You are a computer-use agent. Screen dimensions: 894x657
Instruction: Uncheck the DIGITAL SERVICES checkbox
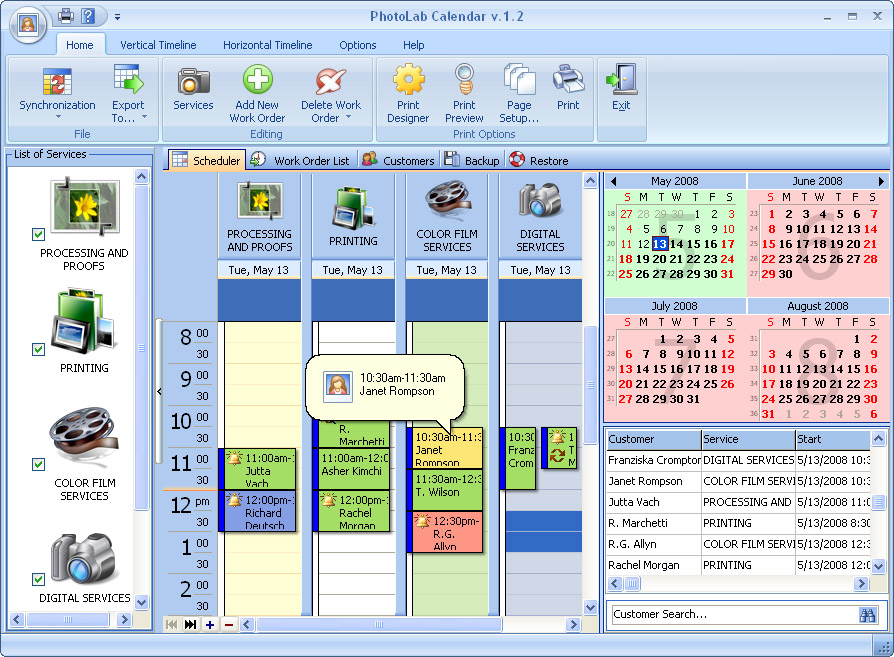38,578
